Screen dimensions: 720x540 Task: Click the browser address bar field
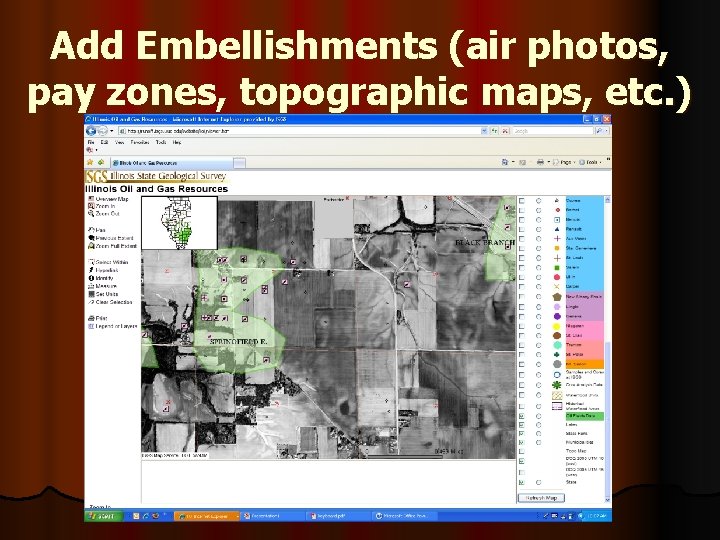(300, 131)
